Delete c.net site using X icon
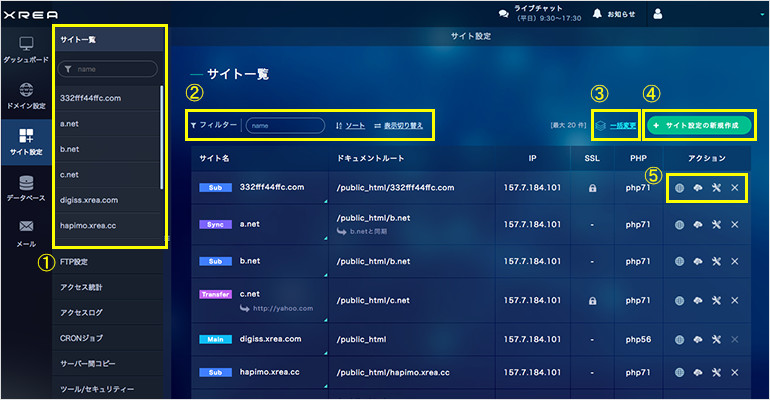The width and height of the screenshot is (770, 400). (x=735, y=297)
